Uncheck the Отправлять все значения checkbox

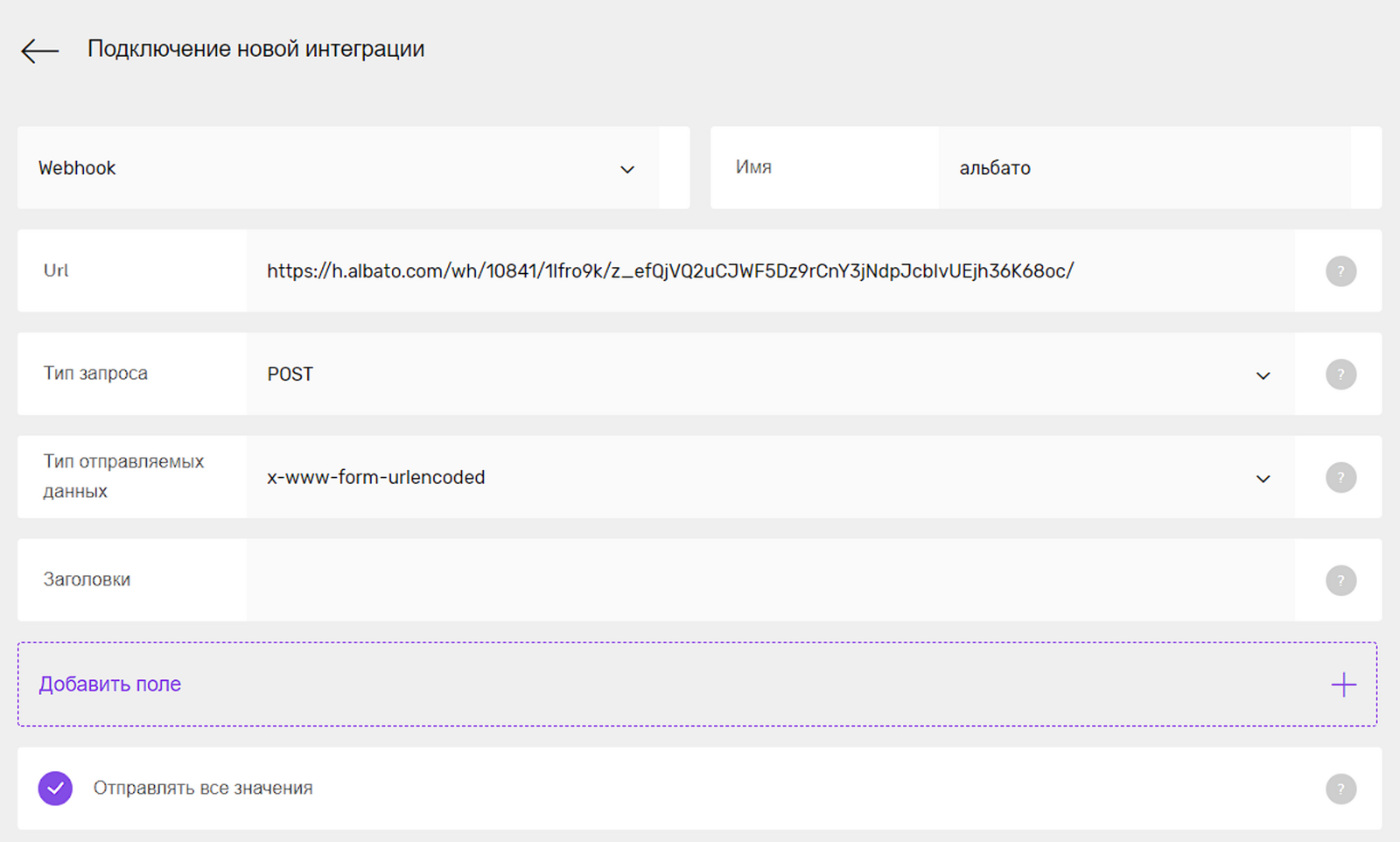click(55, 789)
